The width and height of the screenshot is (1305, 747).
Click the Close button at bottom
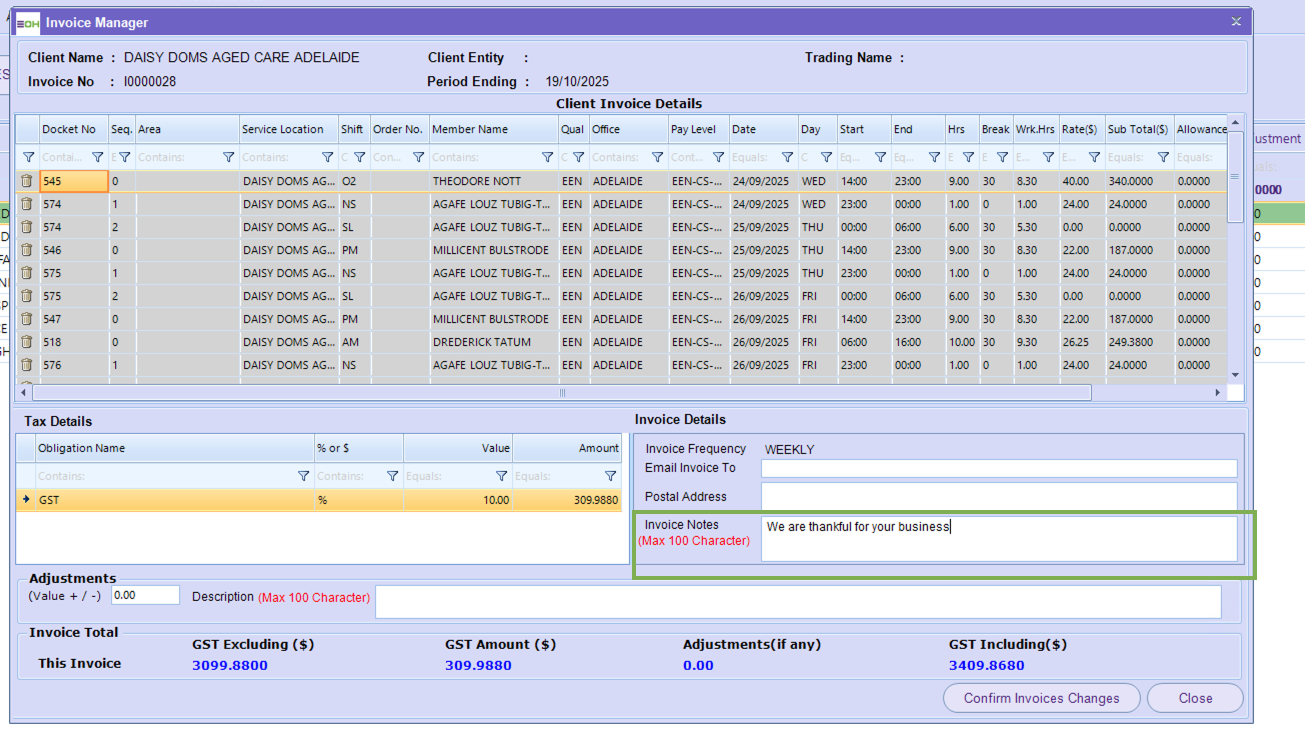point(1195,698)
